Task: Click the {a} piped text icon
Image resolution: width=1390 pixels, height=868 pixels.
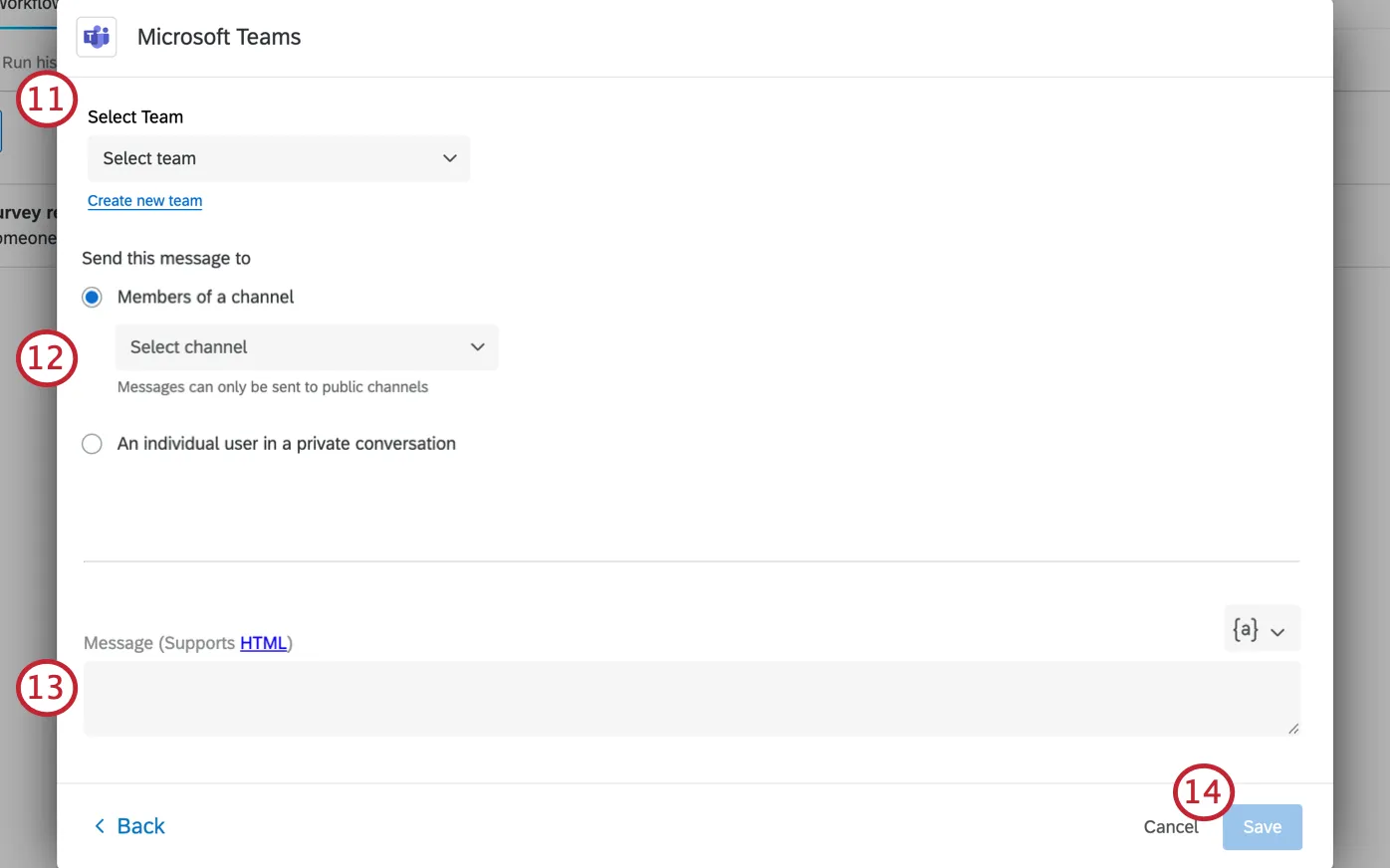Action: [1245, 629]
